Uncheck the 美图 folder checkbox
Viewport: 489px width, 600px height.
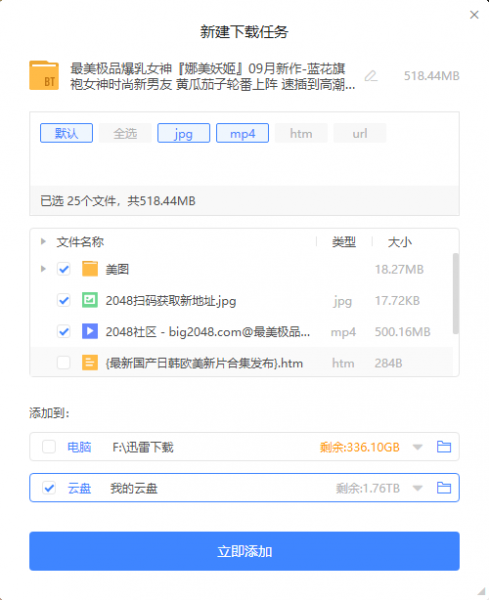click(64, 269)
